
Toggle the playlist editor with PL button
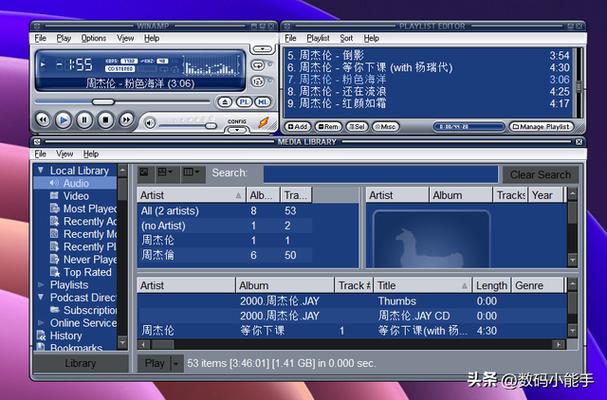244,102
